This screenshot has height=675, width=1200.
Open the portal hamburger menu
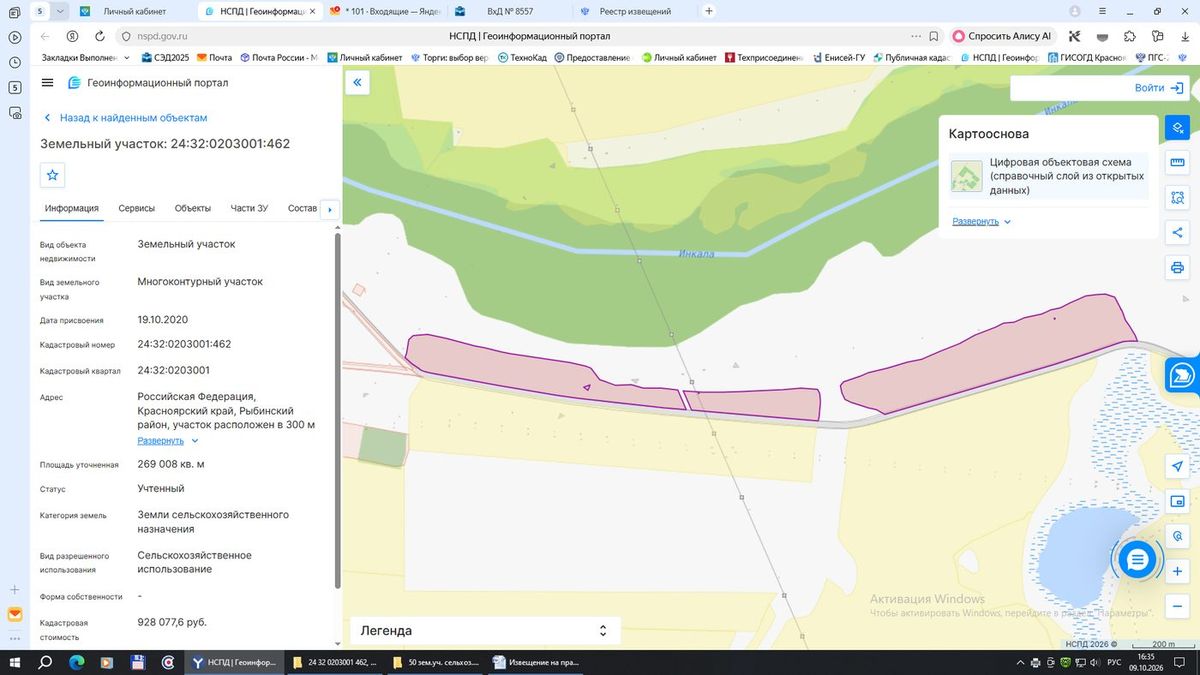(48, 82)
